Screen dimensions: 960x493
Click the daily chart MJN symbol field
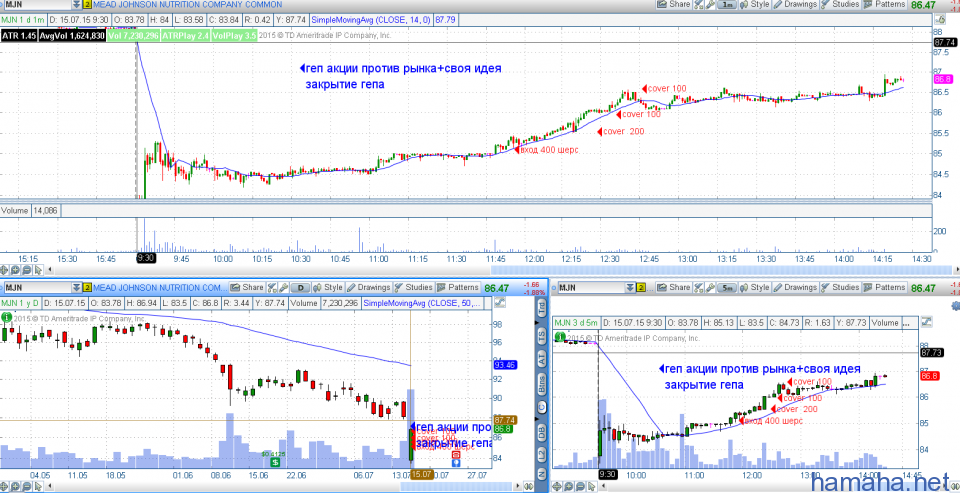point(38,287)
